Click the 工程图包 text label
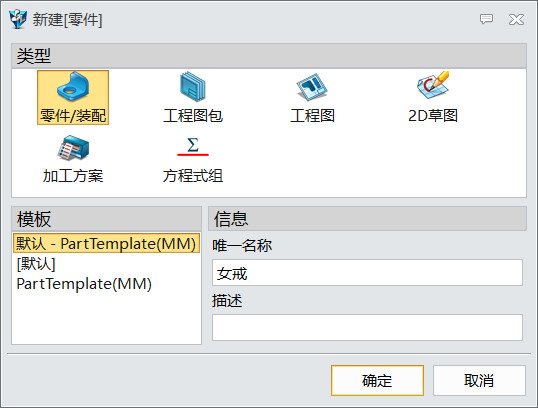The width and height of the screenshot is (538, 408). tap(193, 116)
